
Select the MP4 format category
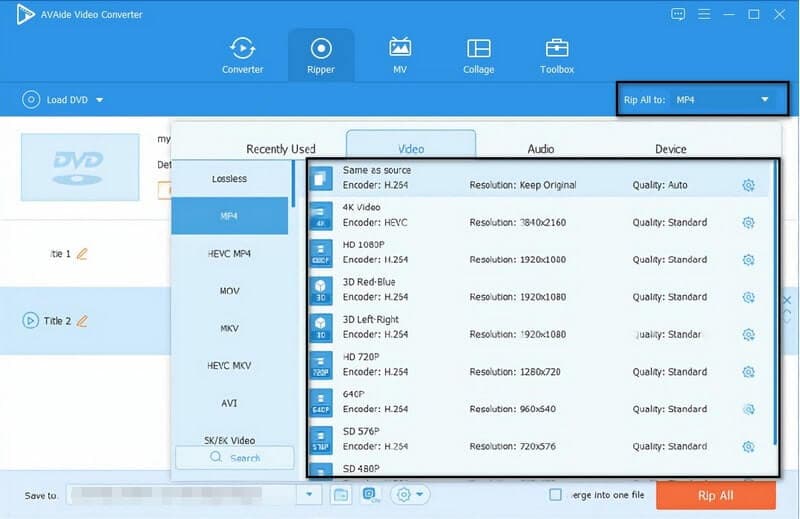click(230, 216)
